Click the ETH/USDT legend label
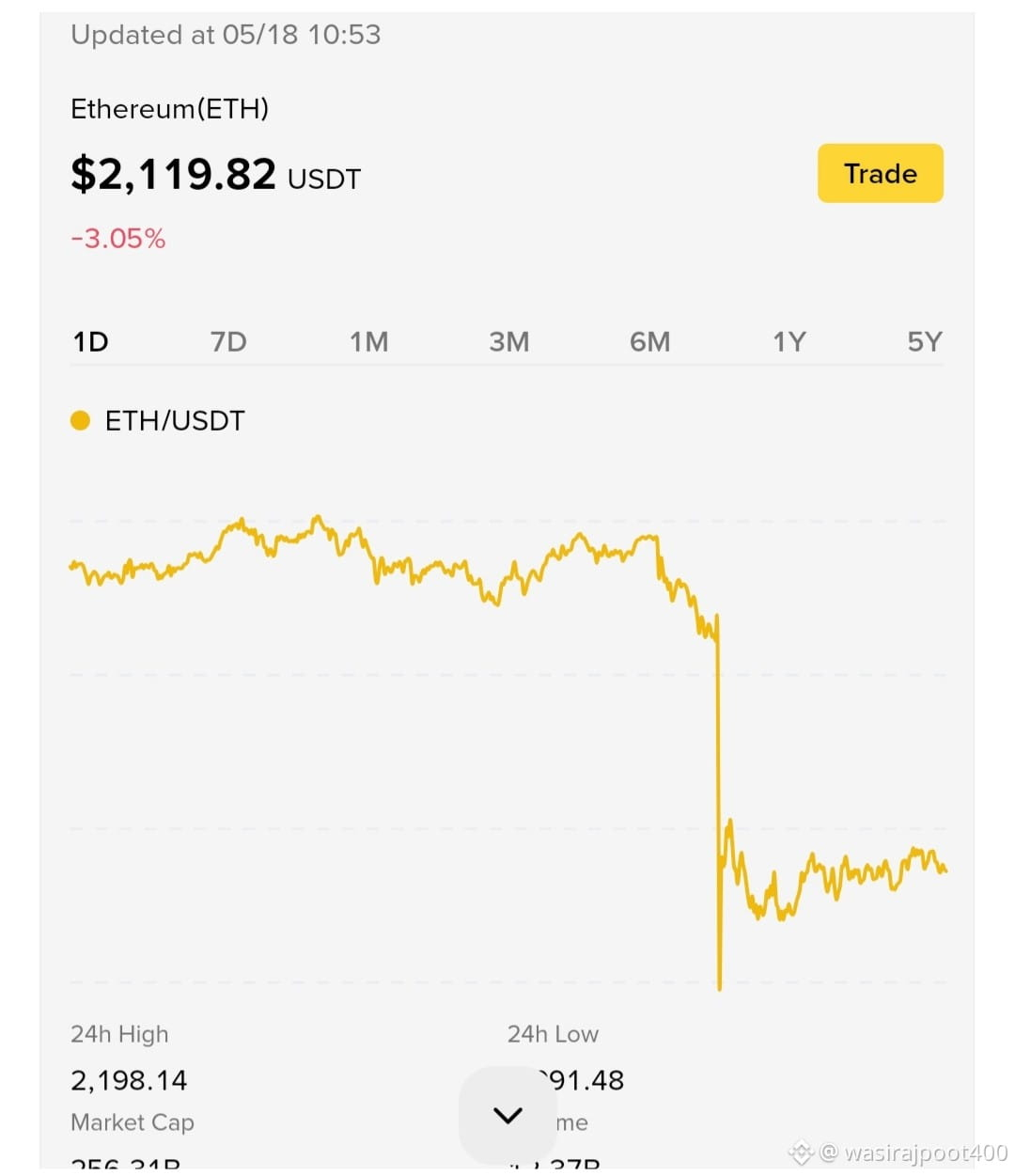This screenshot has width=1015, height=1176. point(175,420)
